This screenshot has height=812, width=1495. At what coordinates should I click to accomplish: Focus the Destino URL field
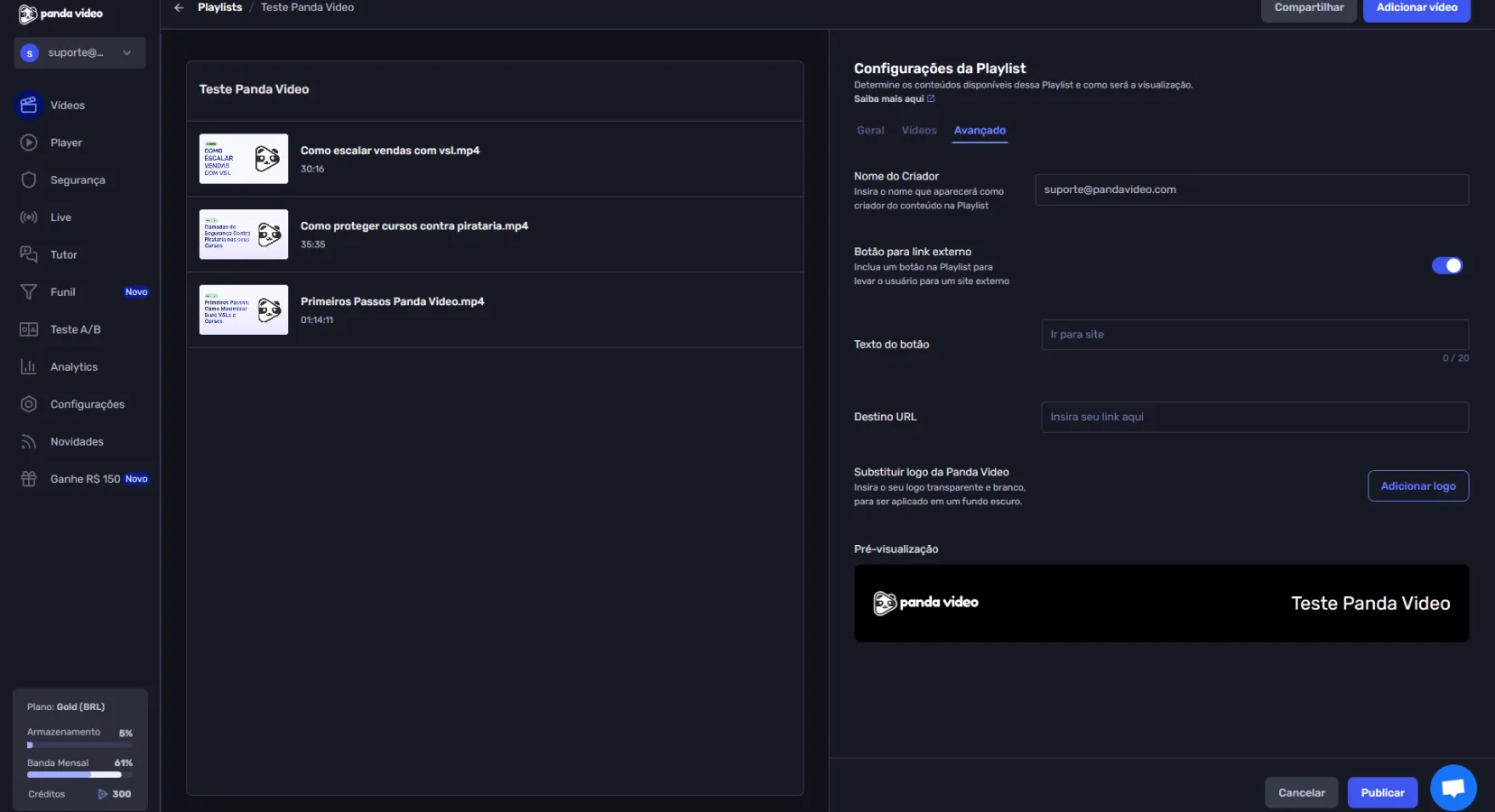(1255, 418)
